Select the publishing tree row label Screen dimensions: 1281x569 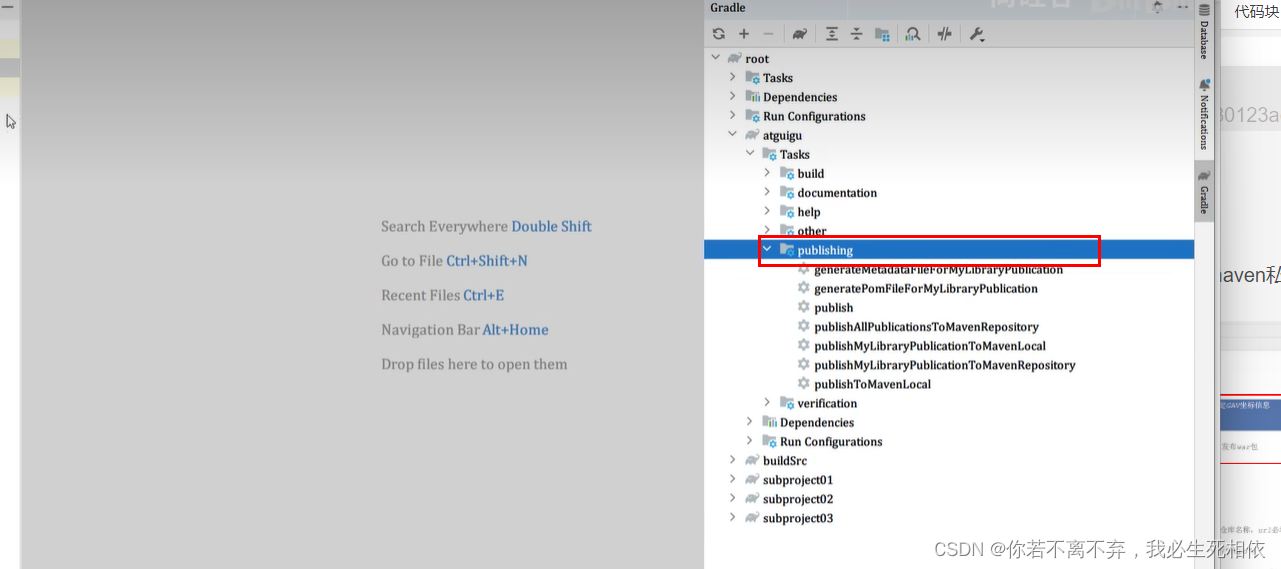pos(825,250)
